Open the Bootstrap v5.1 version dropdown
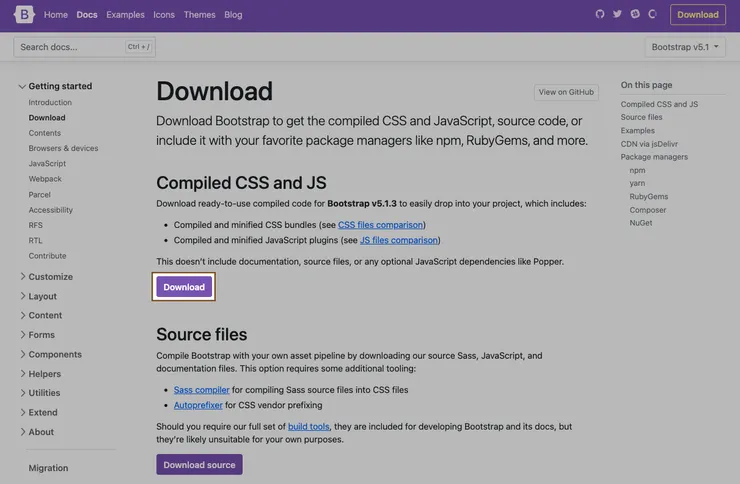Image resolution: width=740 pixels, height=484 pixels. point(685,47)
